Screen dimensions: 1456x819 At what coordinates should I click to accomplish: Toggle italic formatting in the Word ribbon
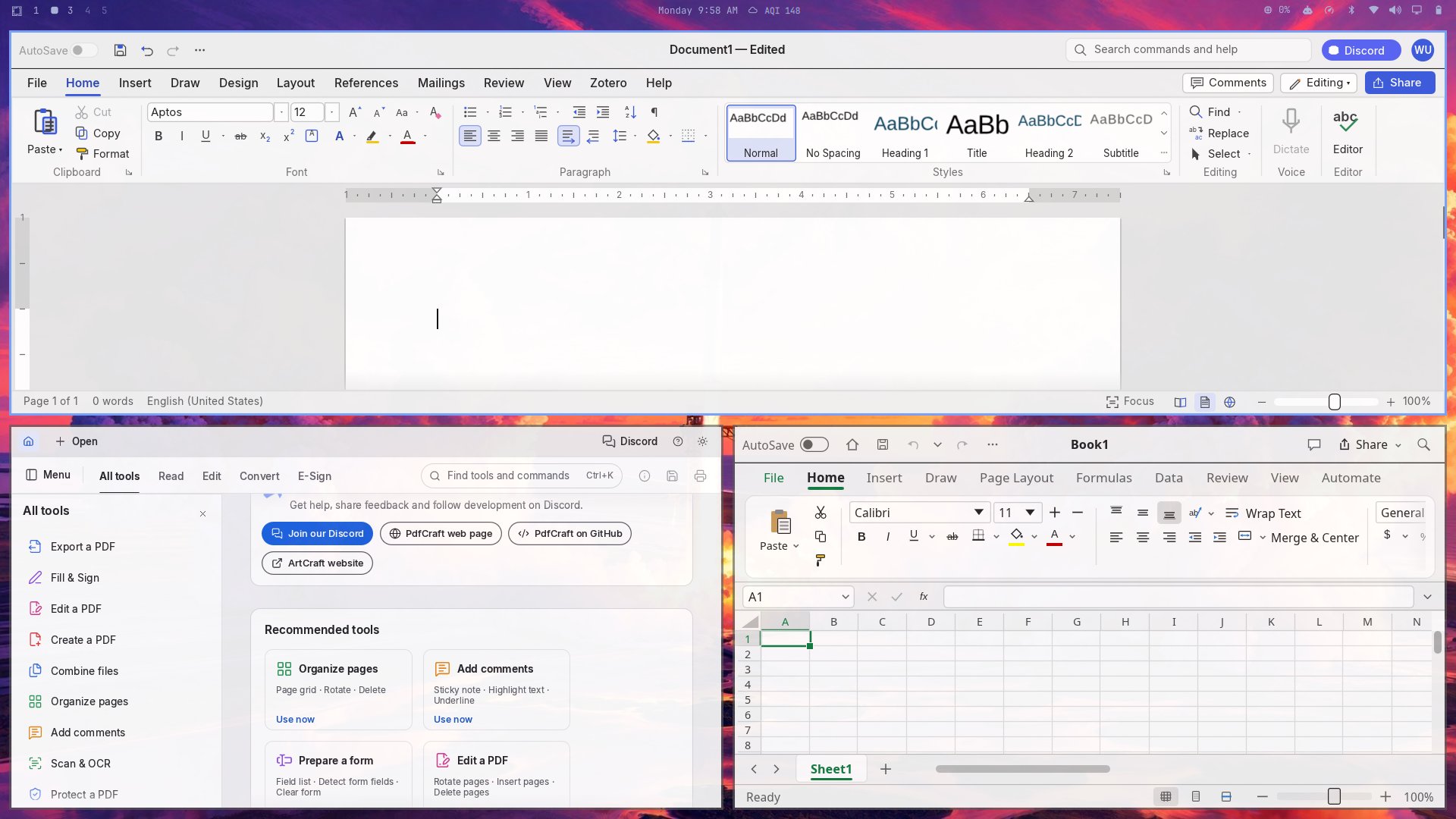point(182,136)
